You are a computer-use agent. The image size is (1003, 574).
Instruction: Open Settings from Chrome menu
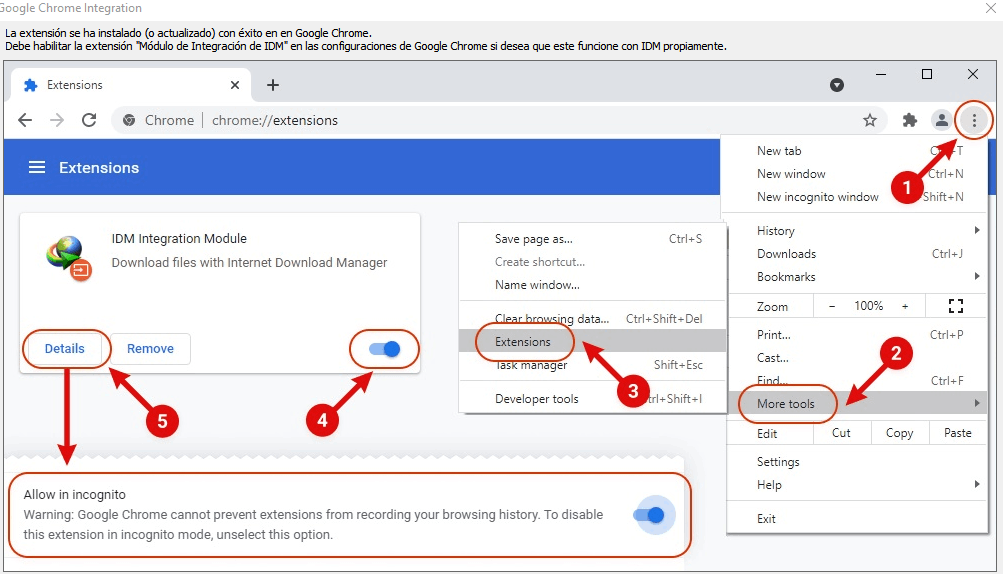[x=857, y=462]
